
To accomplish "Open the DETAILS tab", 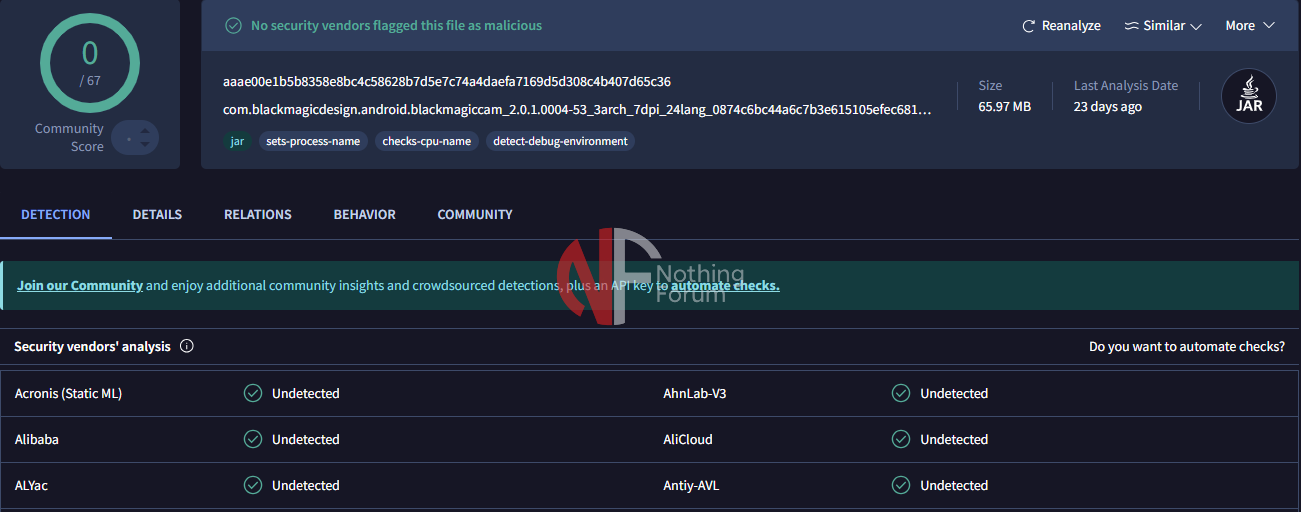I will click(x=157, y=215).
